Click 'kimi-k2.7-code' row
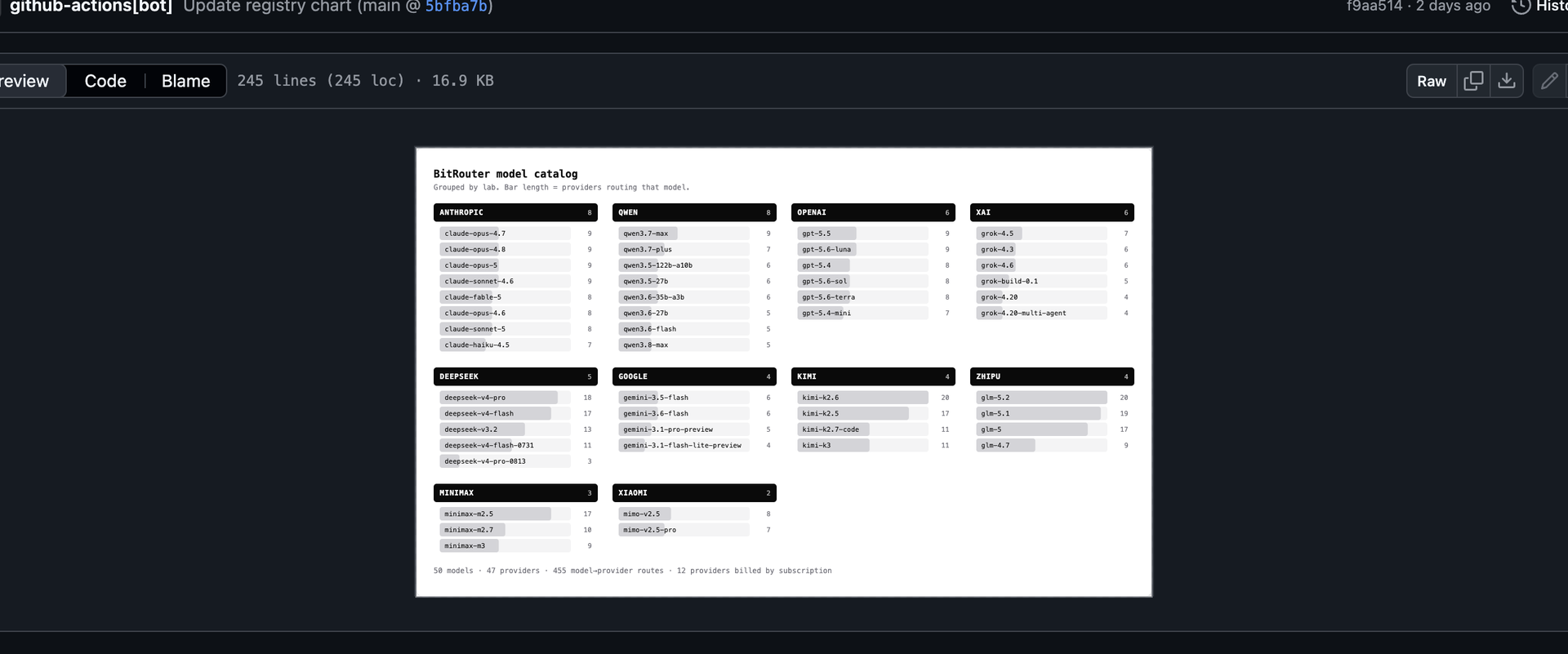Screen dimensions: 1568x654 pyautogui.click(x=873, y=429)
